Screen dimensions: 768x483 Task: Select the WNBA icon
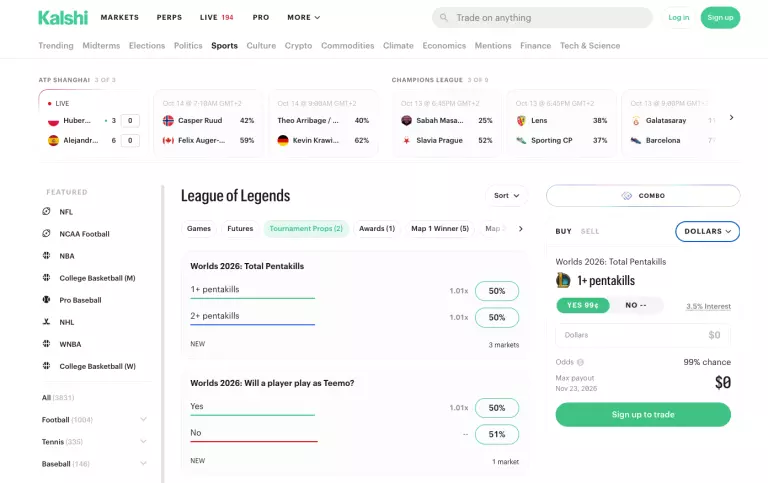click(x=47, y=344)
